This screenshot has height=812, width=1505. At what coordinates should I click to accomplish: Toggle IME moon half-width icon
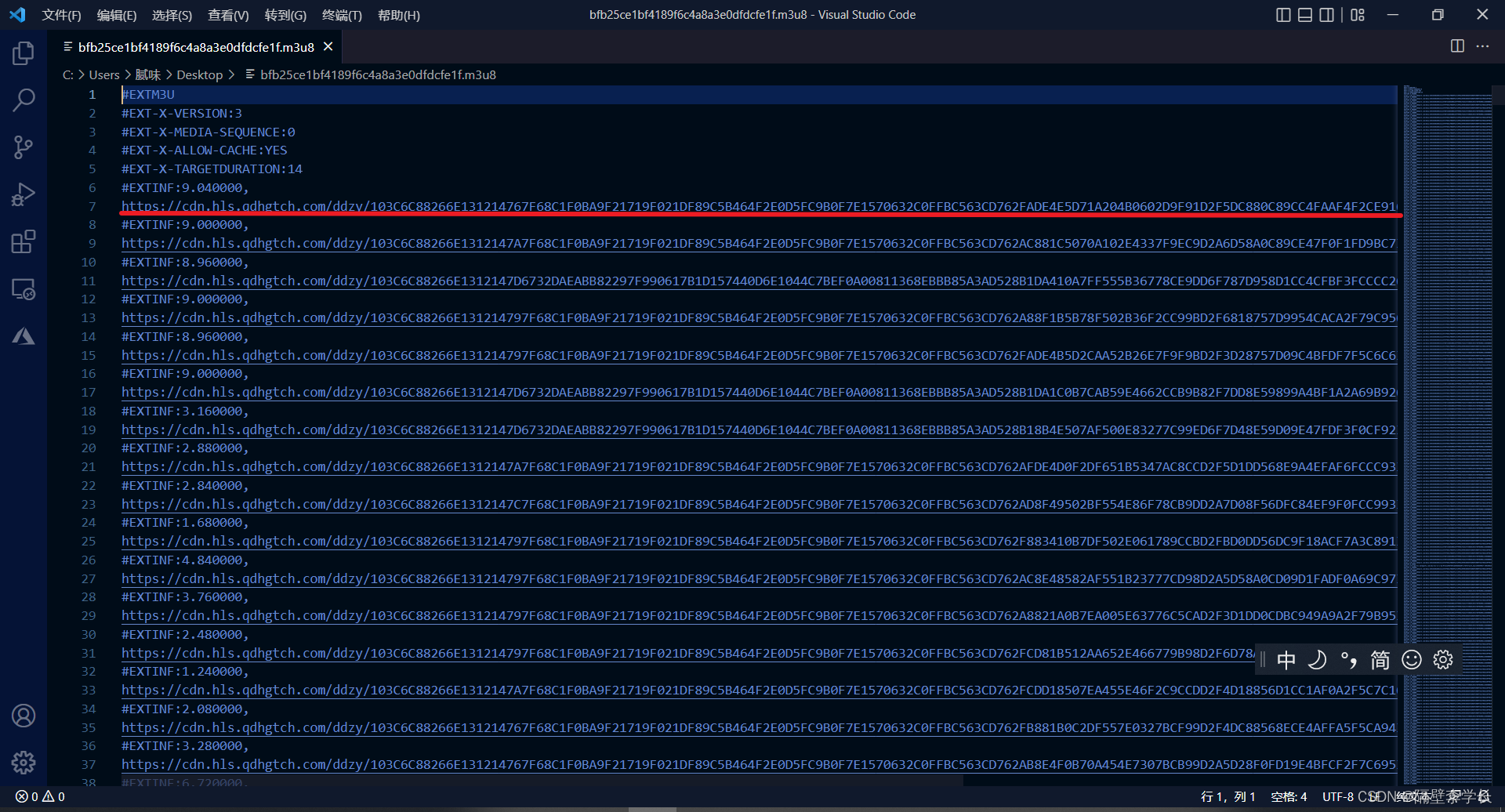coord(1318,660)
